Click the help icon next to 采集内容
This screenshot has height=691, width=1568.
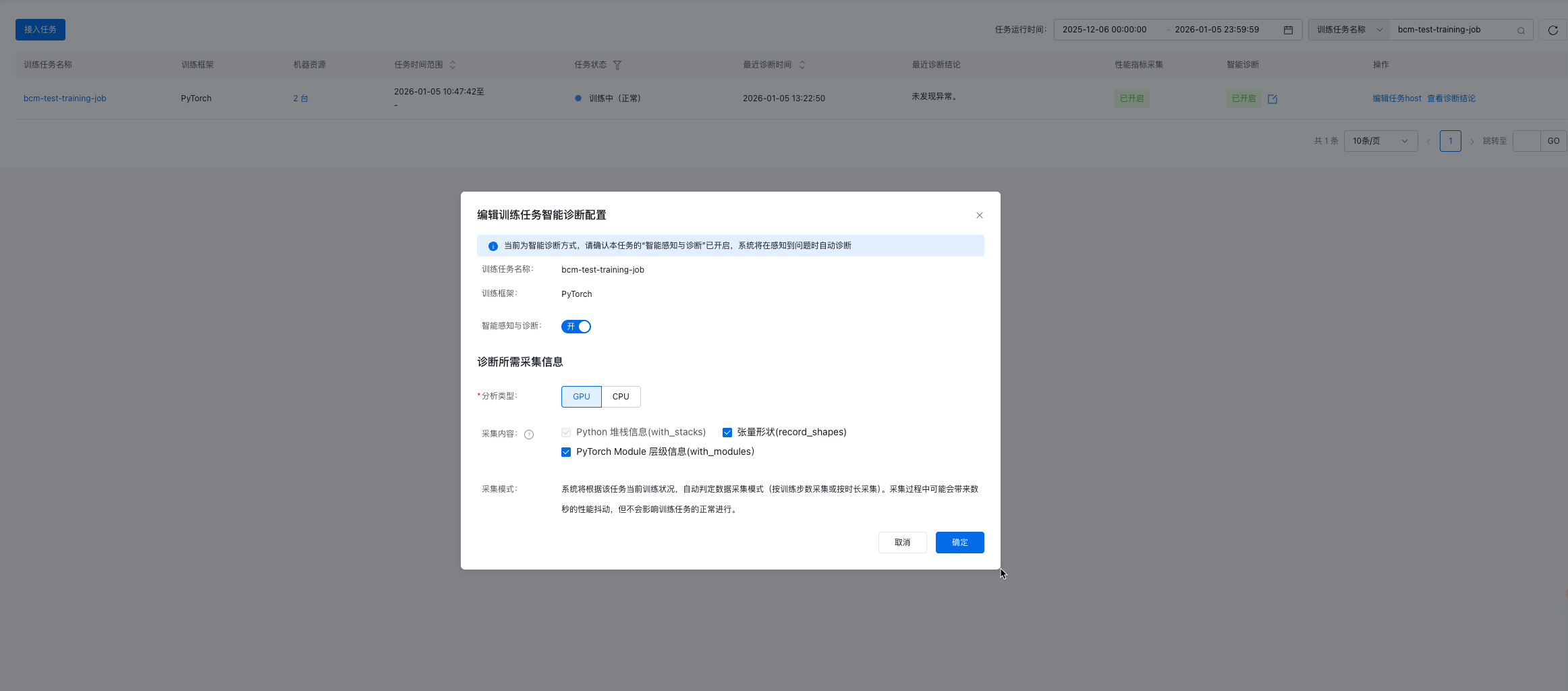click(529, 434)
